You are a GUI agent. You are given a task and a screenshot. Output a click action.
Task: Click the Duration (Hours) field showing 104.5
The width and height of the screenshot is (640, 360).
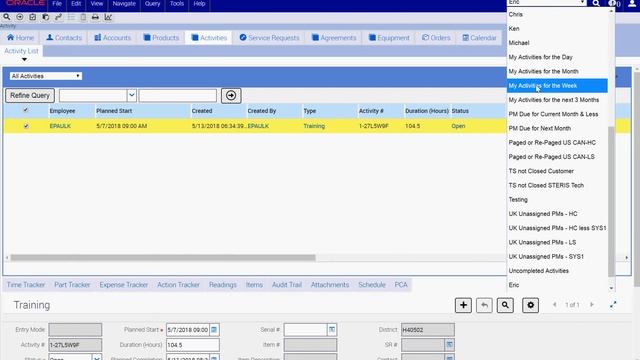pyautogui.click(x=192, y=345)
